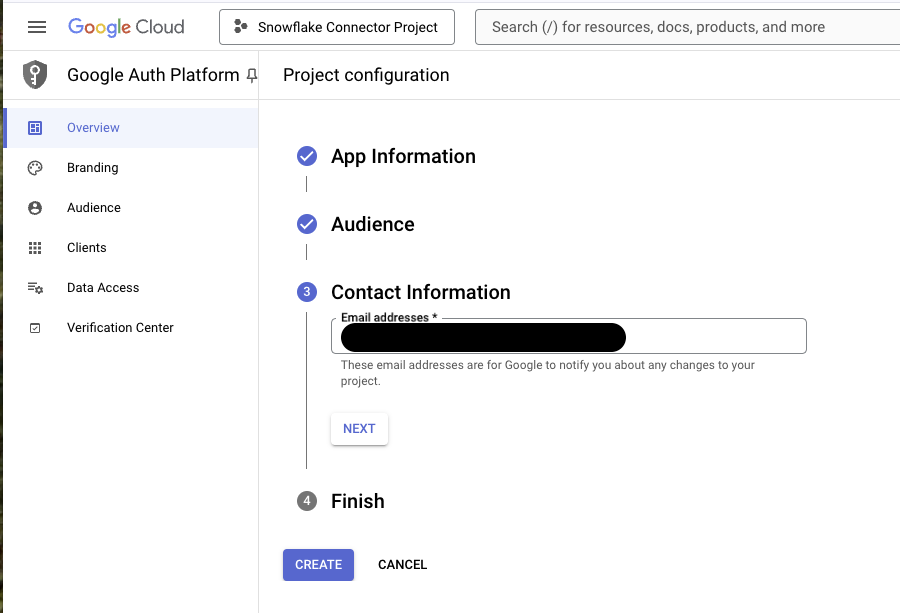Image resolution: width=900 pixels, height=613 pixels.
Task: Cancel the project configuration
Action: point(402,565)
